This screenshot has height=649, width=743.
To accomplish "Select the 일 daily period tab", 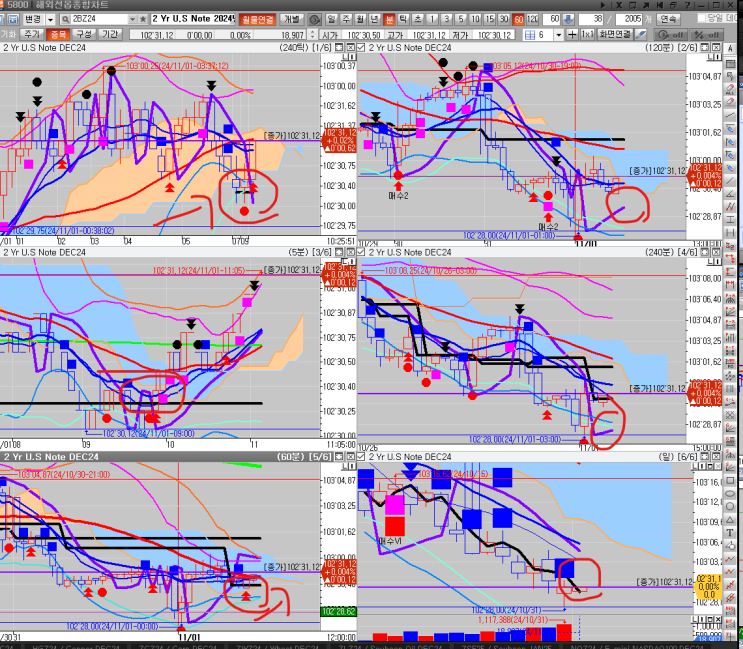I will 331,19.
